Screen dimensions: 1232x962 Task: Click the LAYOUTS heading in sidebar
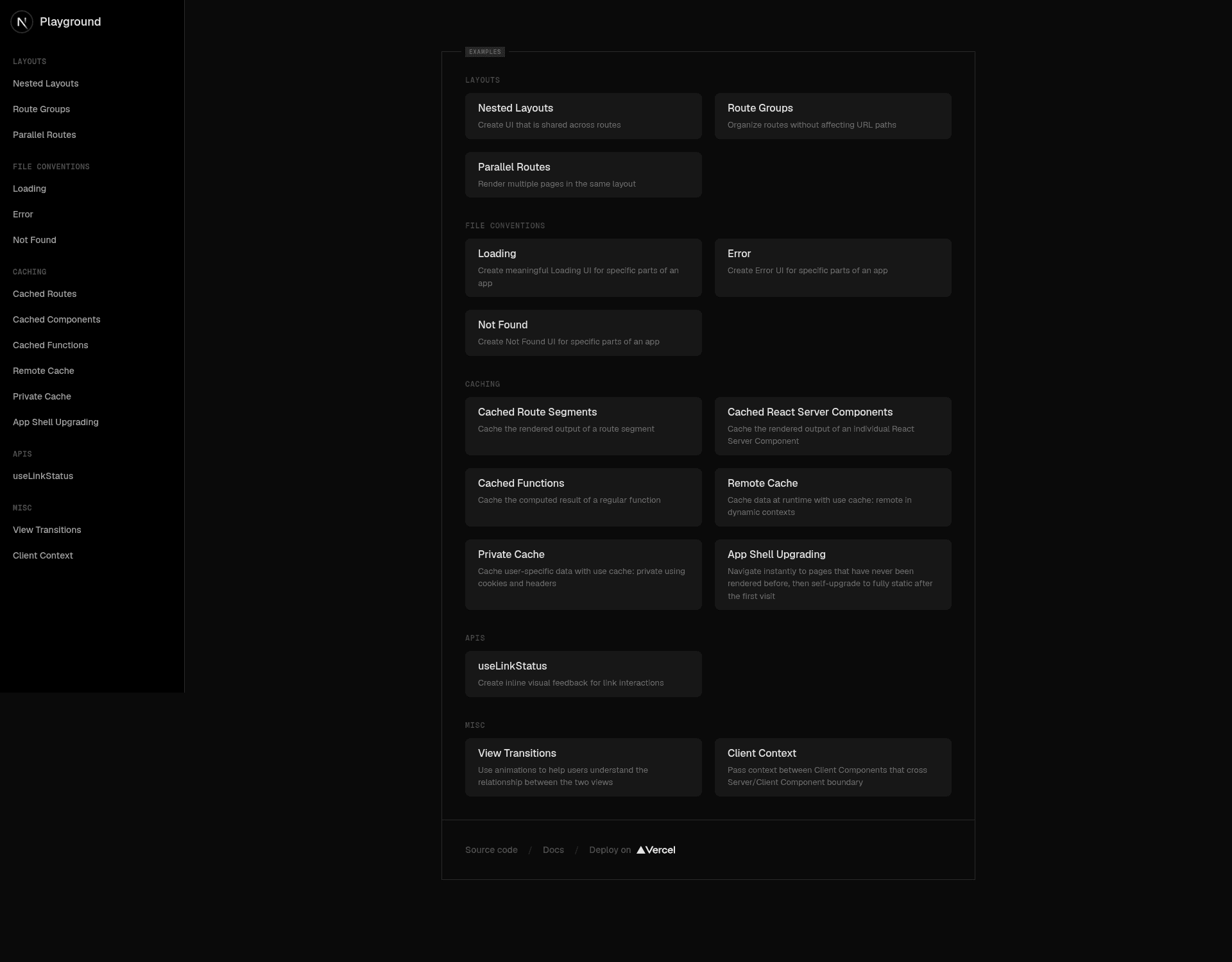click(x=30, y=62)
